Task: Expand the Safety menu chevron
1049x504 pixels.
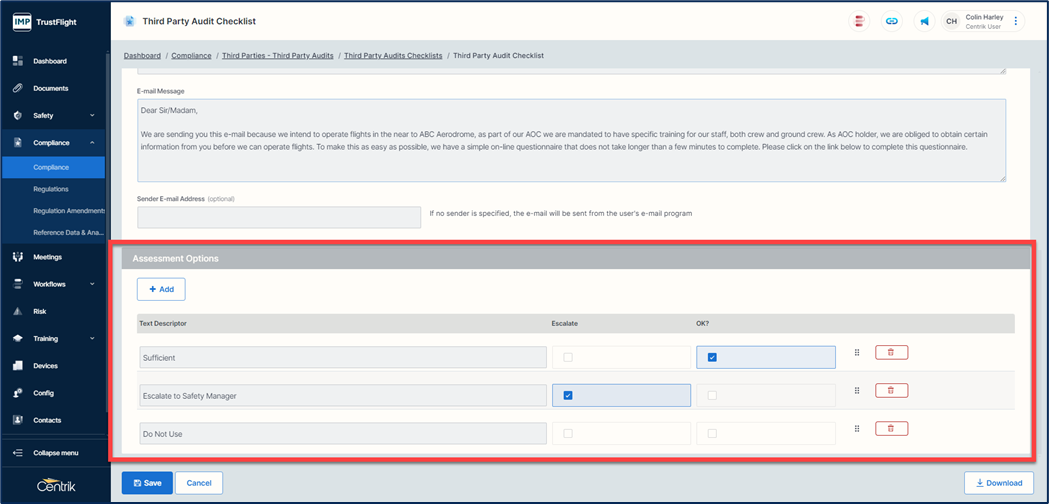Action: 92,116
